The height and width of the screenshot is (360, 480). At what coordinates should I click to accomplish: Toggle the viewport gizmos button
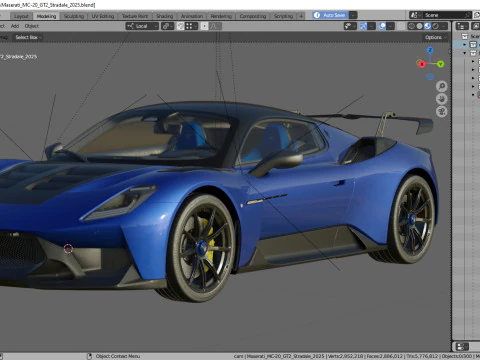tap(363, 26)
